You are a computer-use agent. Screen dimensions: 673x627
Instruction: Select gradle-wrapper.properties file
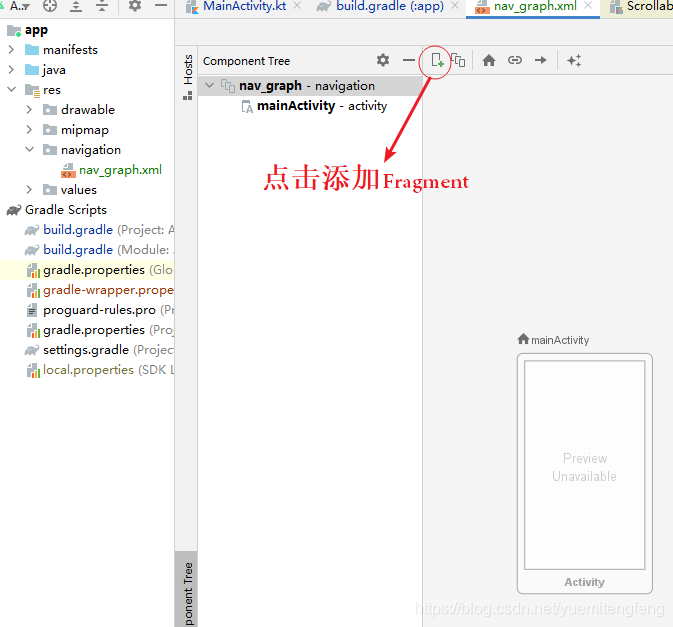pos(100,290)
